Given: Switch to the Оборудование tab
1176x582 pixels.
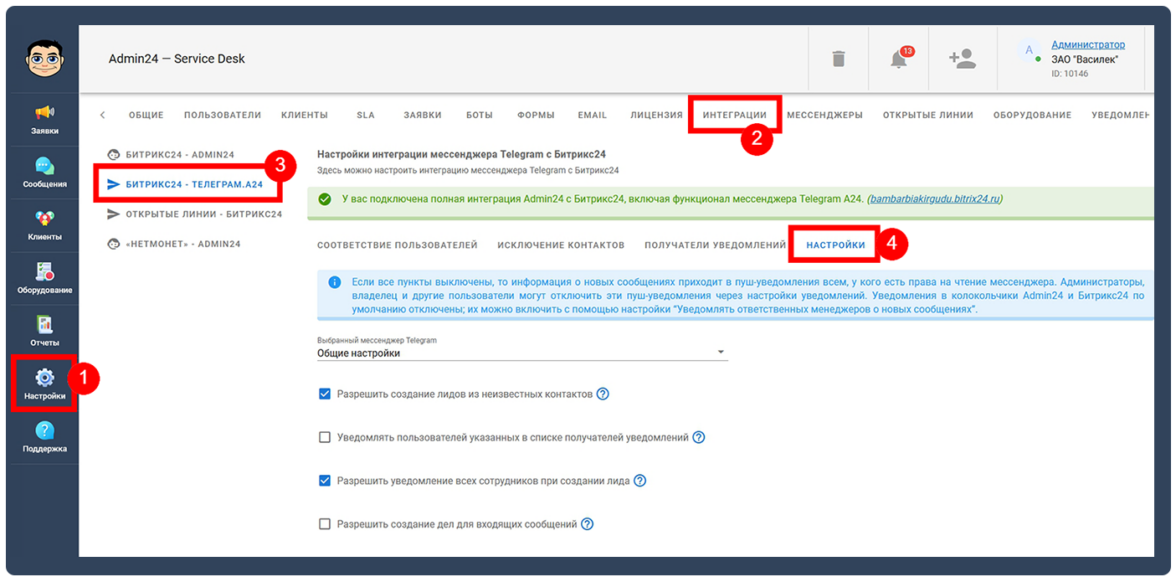Looking at the screenshot, I should pos(1032,115).
